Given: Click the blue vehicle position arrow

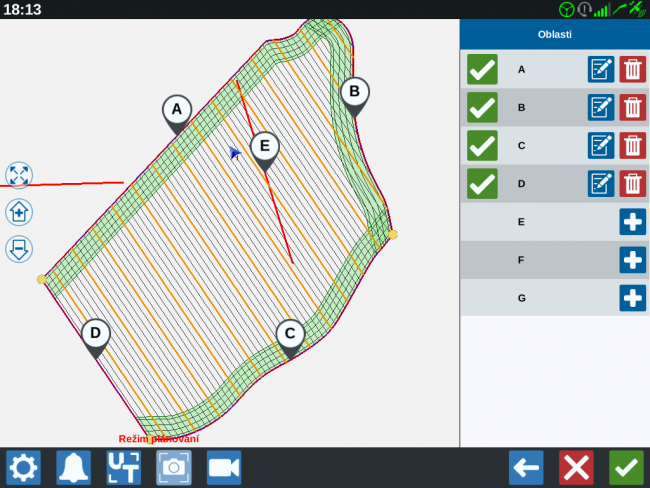Looking at the screenshot, I should (x=235, y=153).
